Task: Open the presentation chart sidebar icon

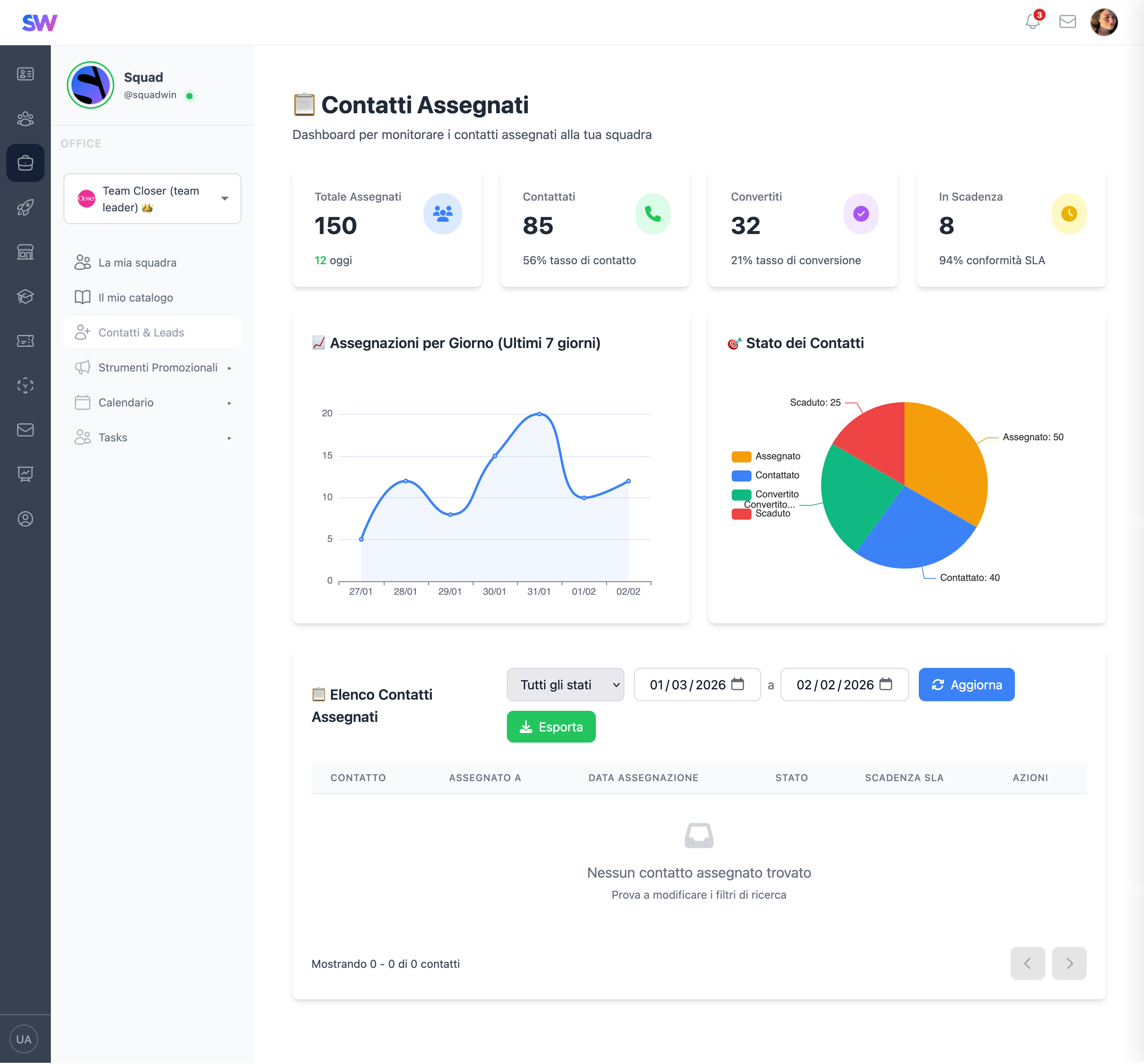Action: coord(25,474)
